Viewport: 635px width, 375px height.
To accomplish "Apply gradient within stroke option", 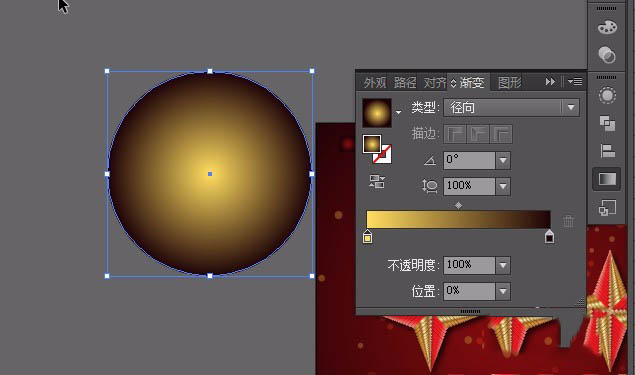I will tap(455, 134).
